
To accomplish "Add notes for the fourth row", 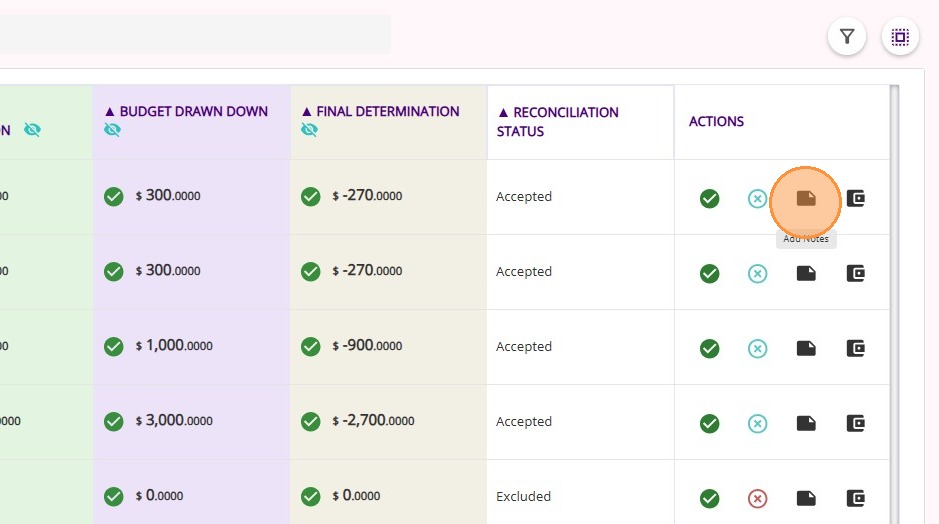I will click(806, 423).
